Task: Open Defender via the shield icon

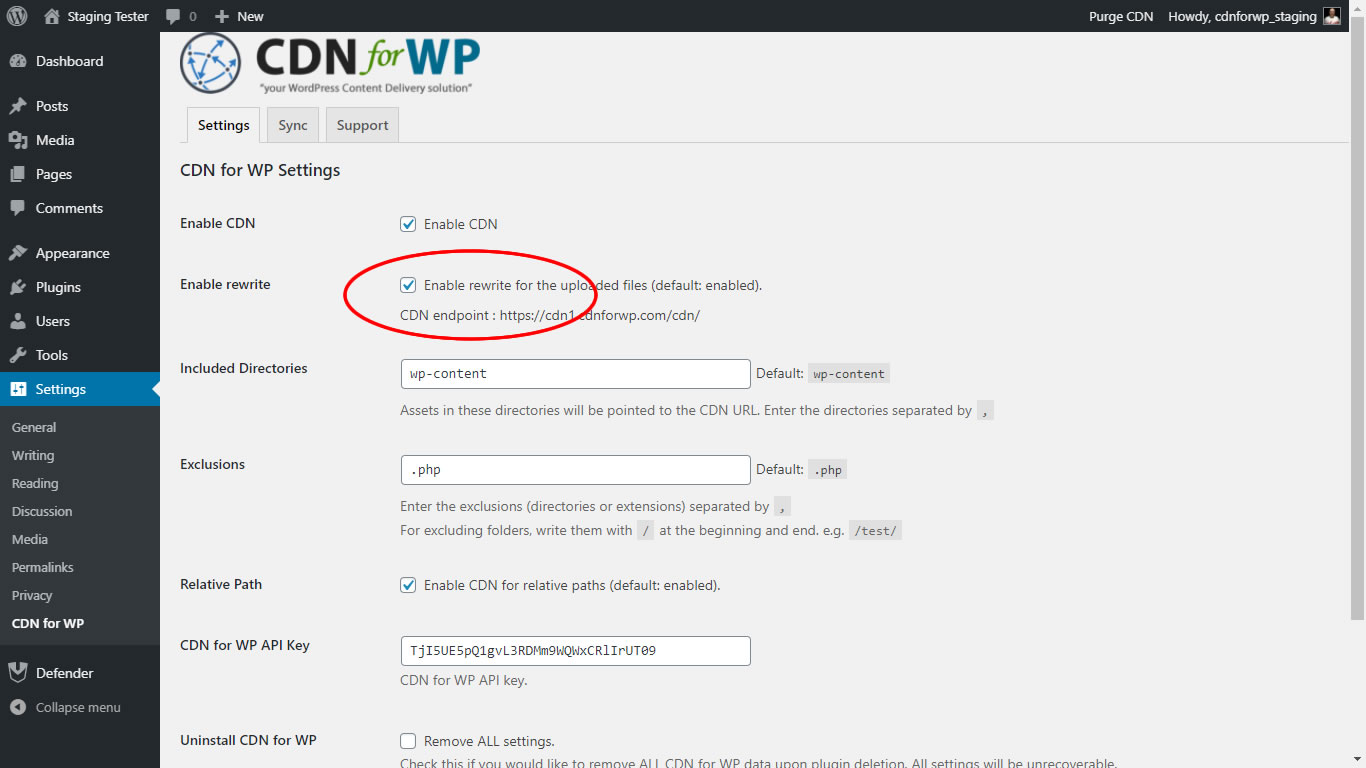Action: [18, 673]
